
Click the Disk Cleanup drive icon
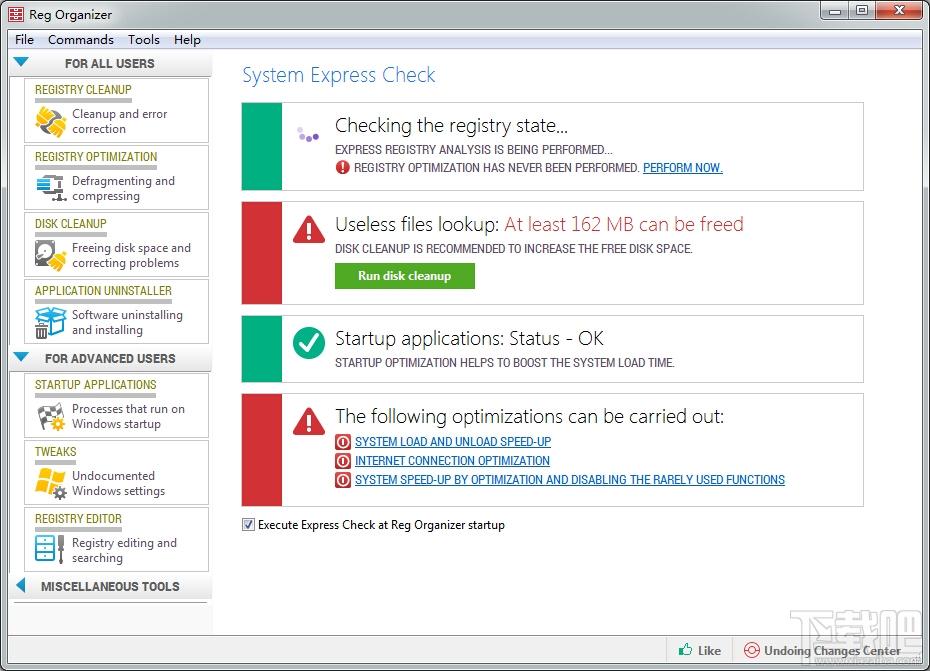click(50, 255)
